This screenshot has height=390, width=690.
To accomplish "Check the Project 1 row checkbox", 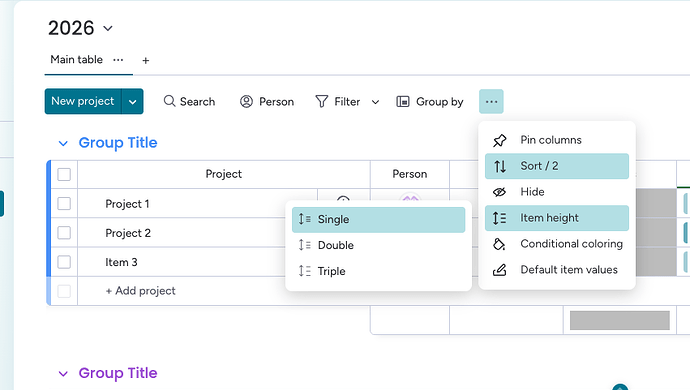I will (x=64, y=204).
